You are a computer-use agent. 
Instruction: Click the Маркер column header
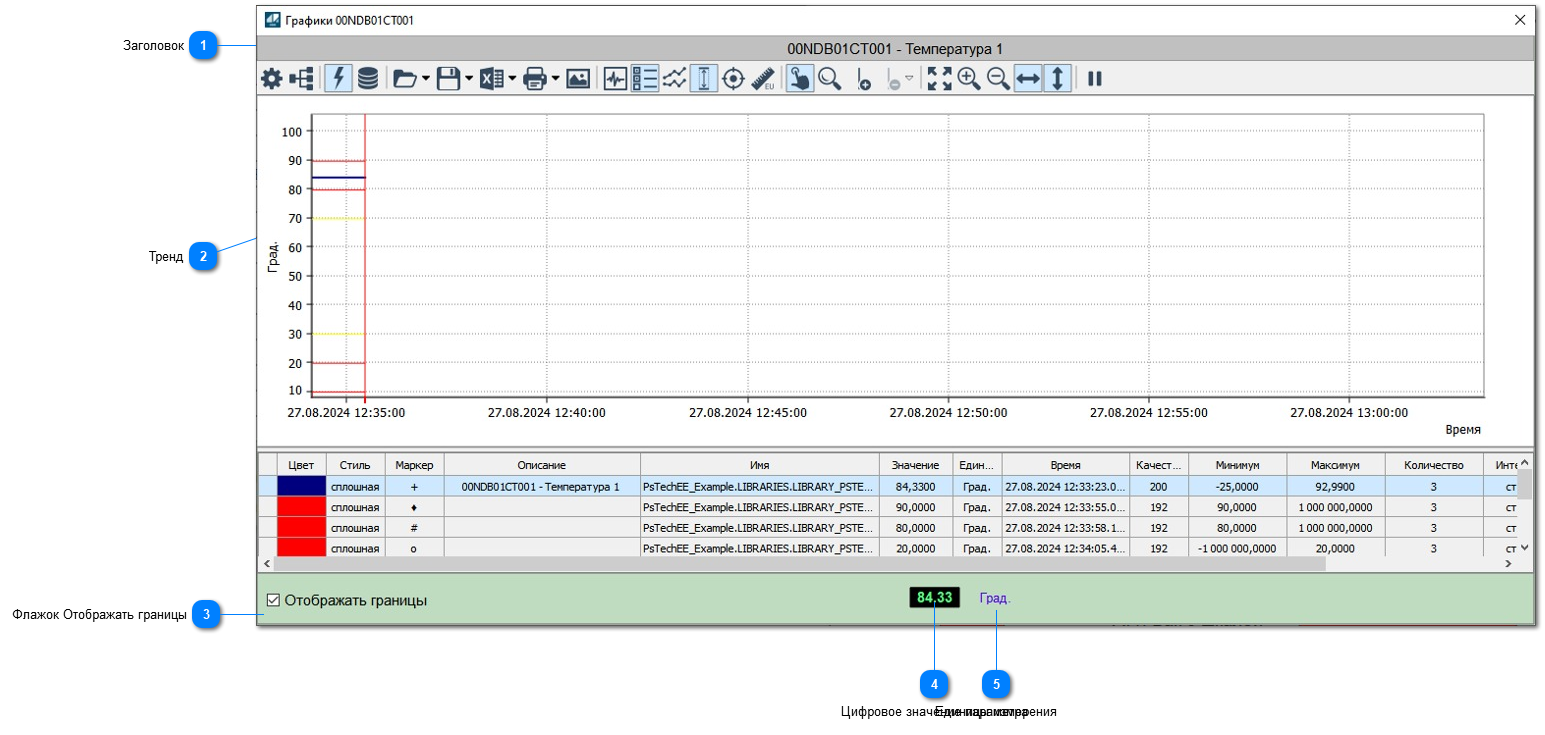(414, 465)
